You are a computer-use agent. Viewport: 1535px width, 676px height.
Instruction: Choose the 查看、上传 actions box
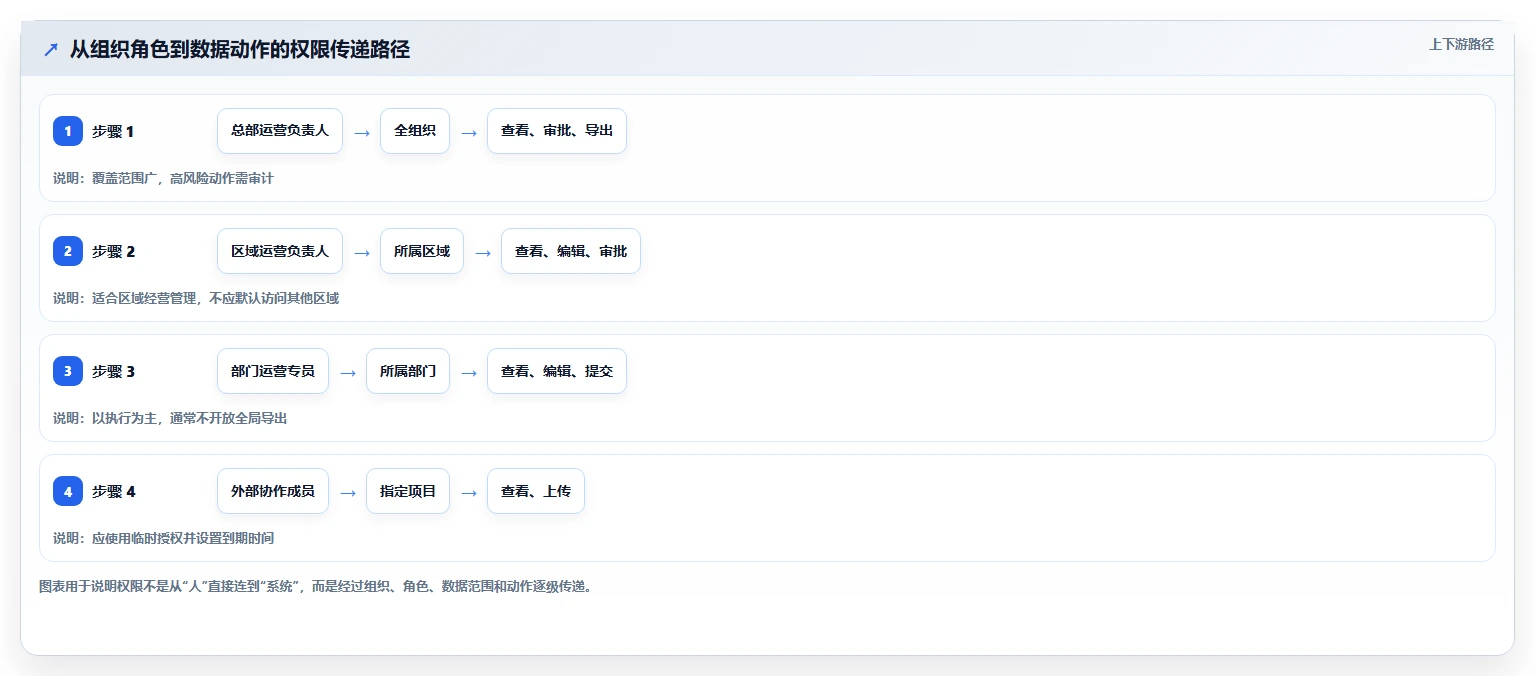tap(536, 491)
